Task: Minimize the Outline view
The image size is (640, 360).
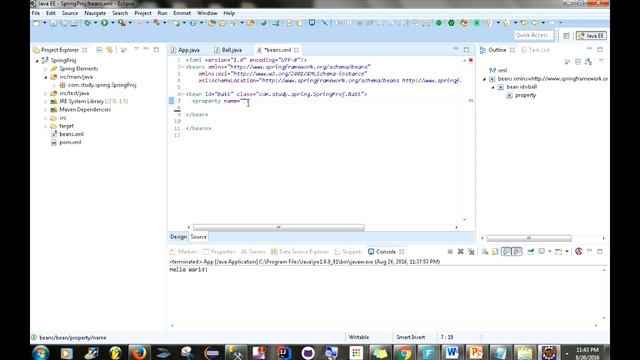Action: (x=589, y=49)
